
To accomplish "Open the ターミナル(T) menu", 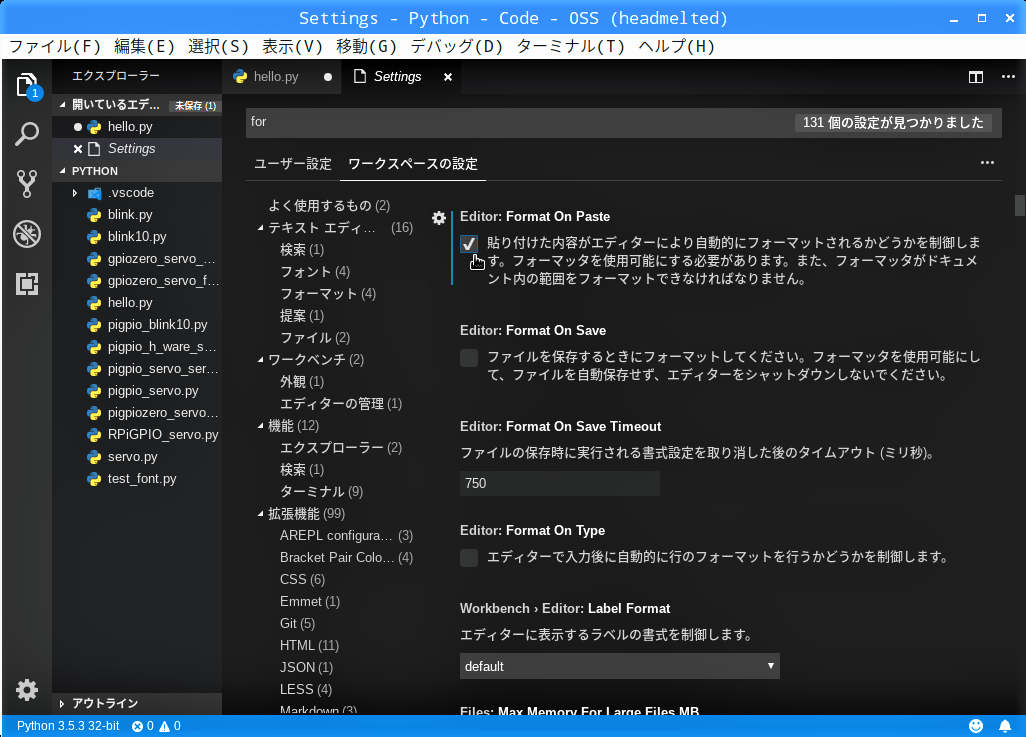I will click(570, 46).
